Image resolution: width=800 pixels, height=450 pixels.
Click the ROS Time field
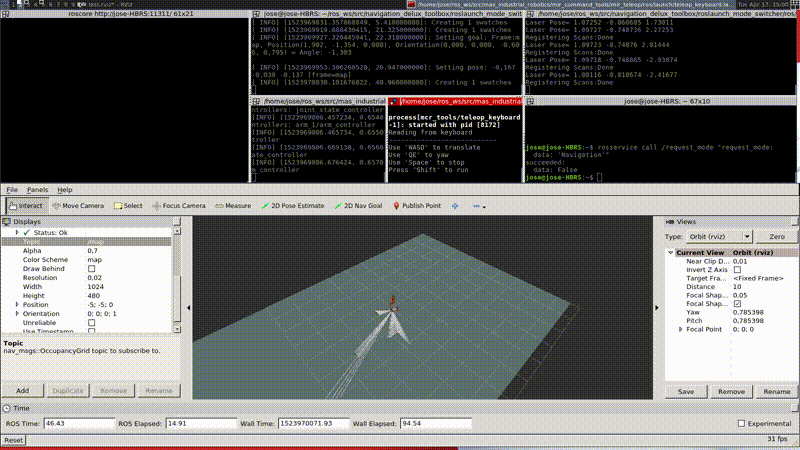click(x=79, y=423)
